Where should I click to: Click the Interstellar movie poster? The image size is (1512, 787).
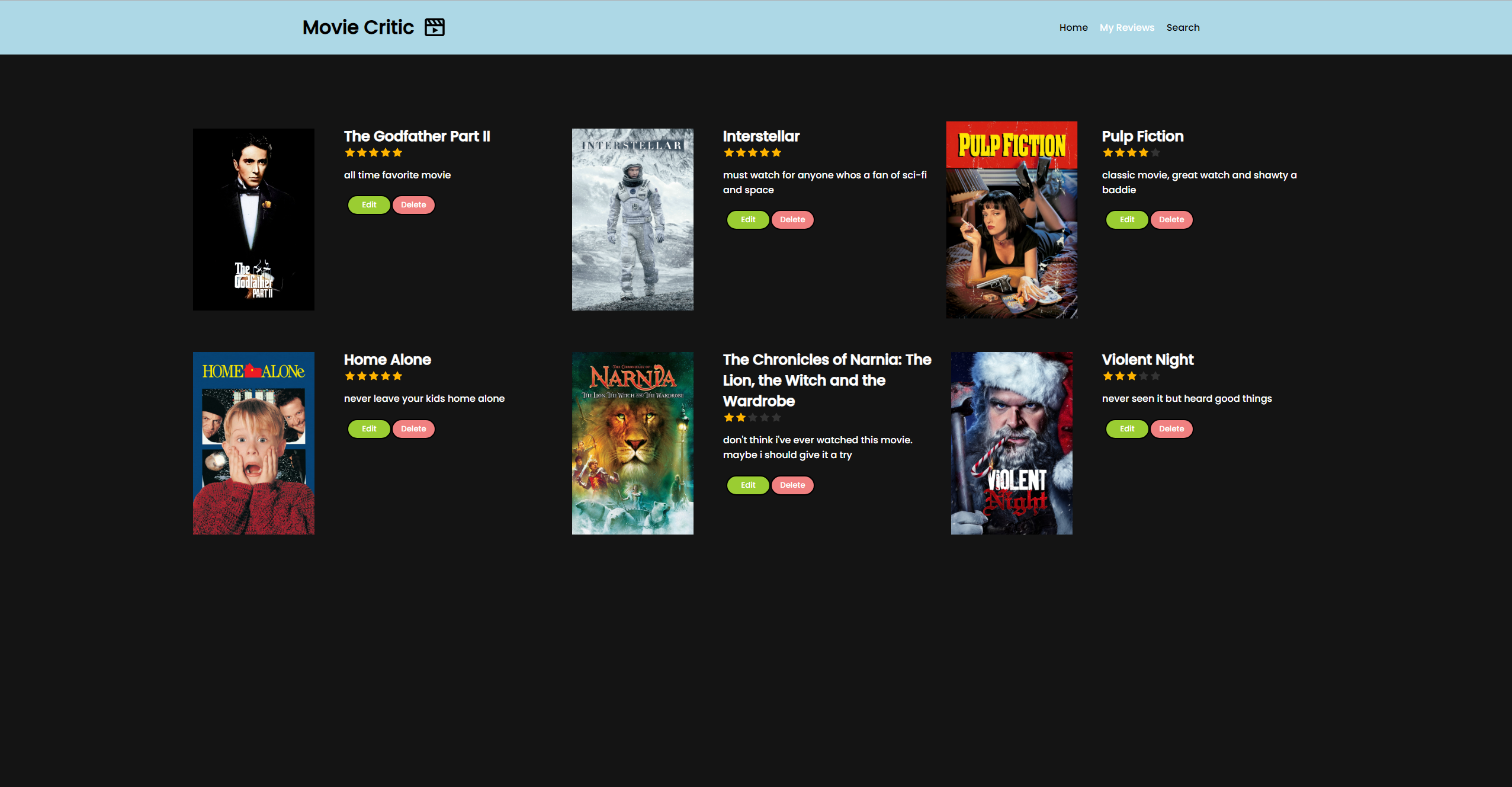(632, 219)
